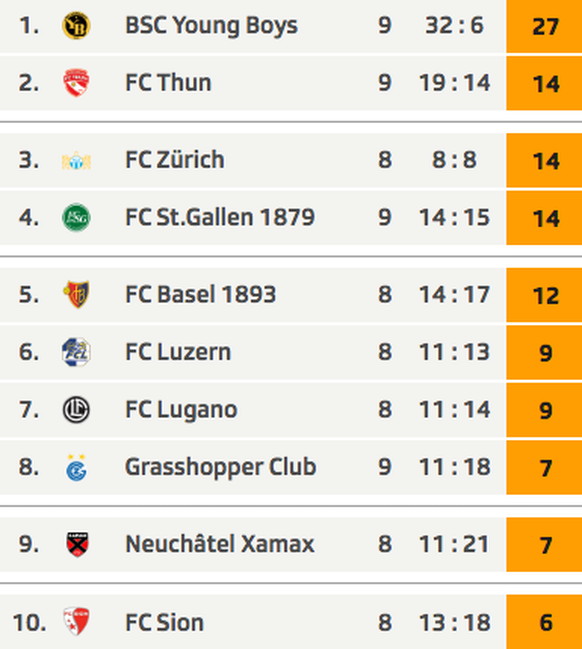Viewport: 582px width, 649px height.
Task: Click the FC Sion club crest
Action: (76, 621)
